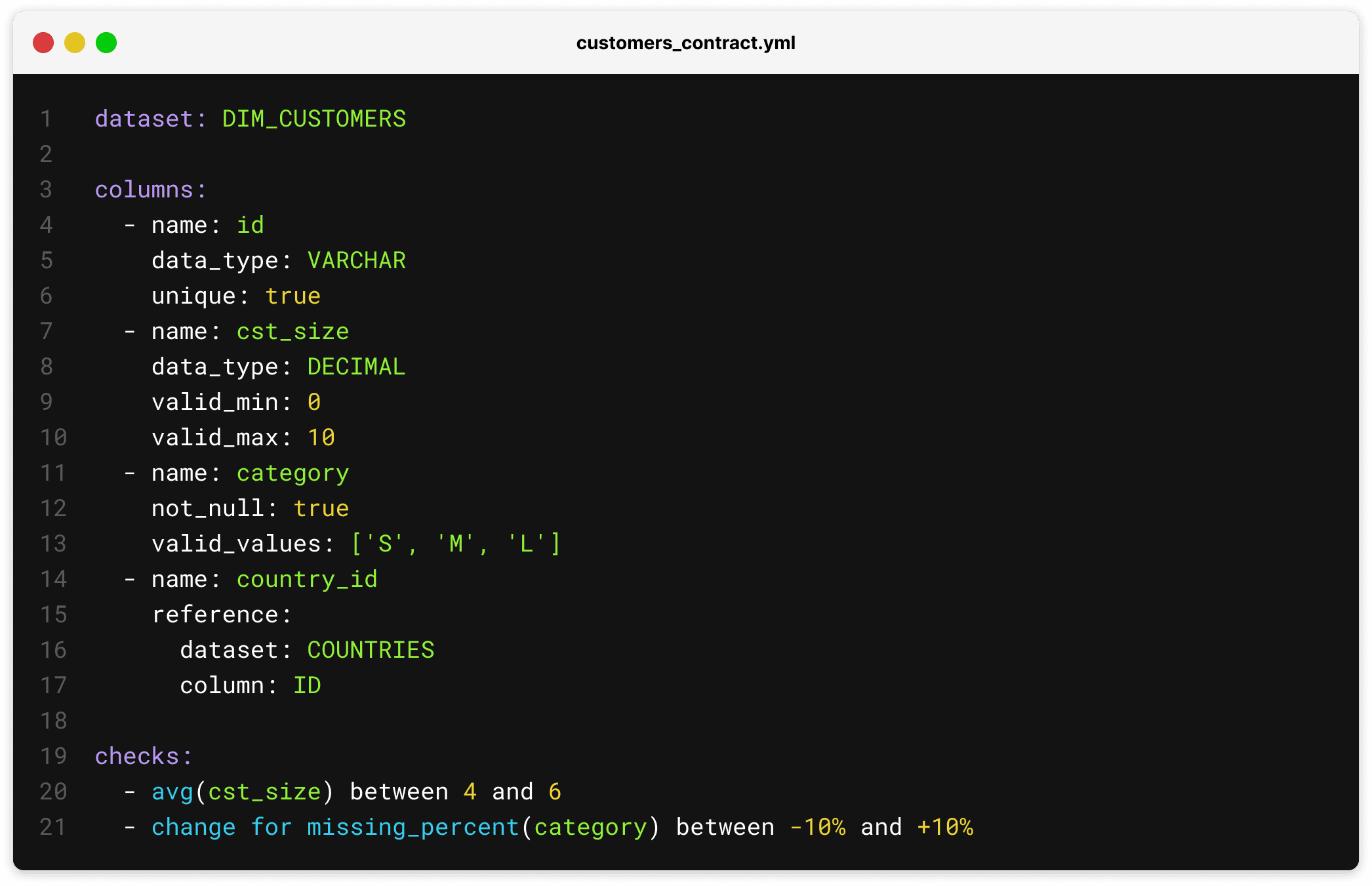Click line number 1 in the gutter
Viewport: 1372px width, 886px height.
click(46, 119)
